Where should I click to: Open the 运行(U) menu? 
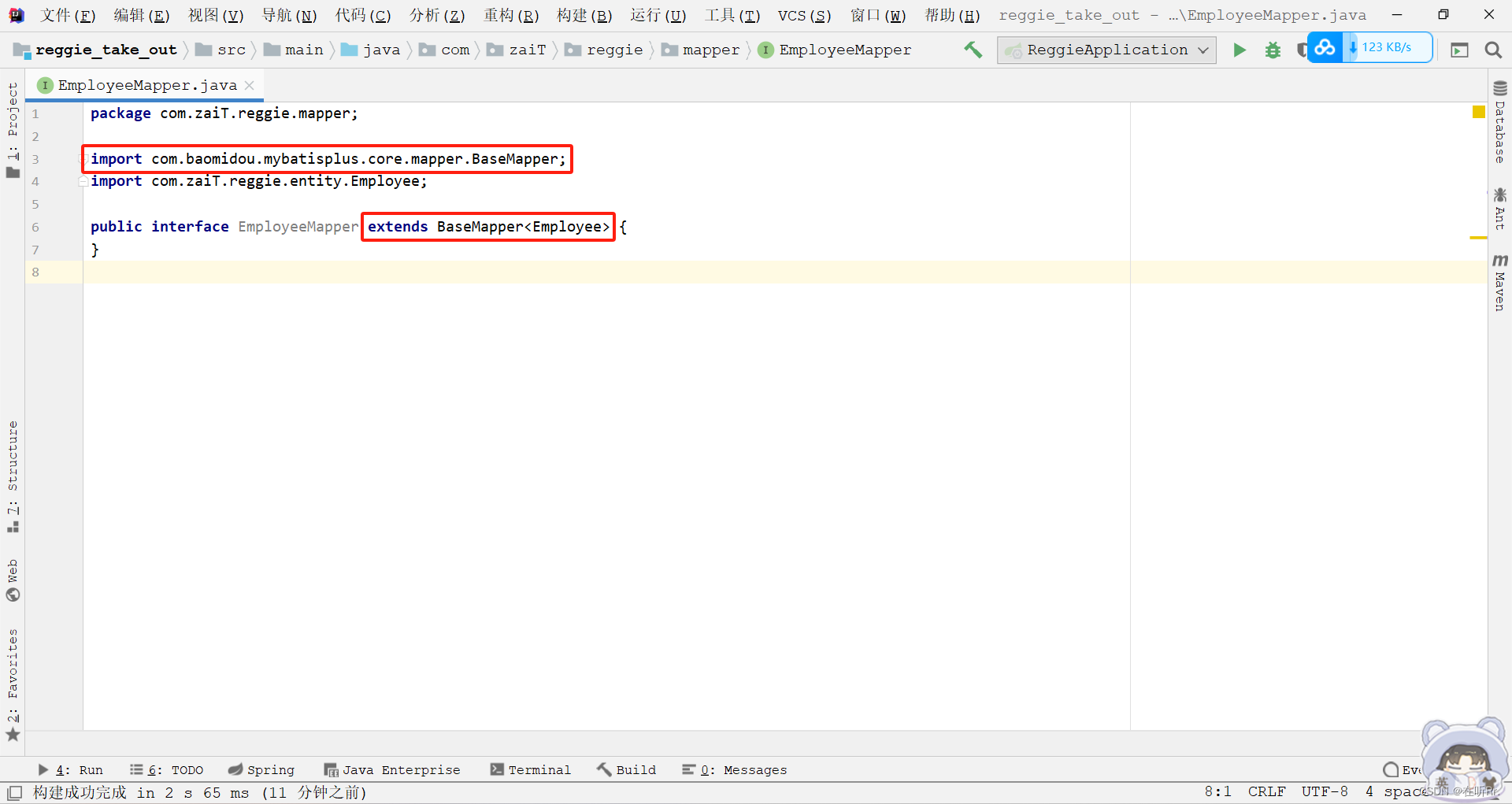tap(658, 15)
